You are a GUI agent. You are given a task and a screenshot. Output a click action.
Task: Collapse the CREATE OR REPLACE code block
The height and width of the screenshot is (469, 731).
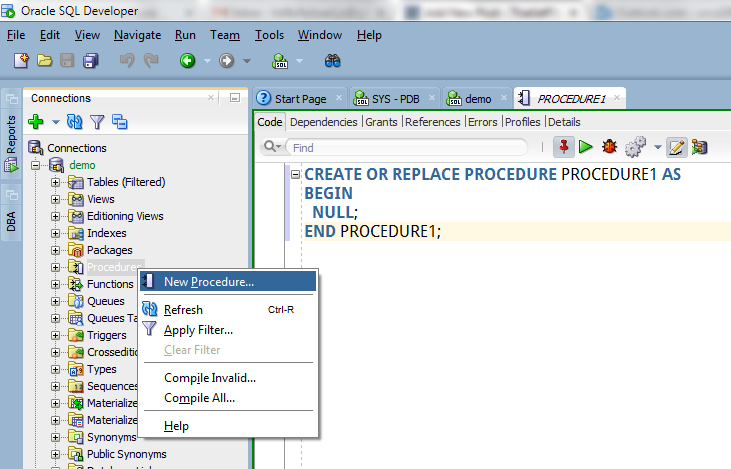tap(295, 174)
